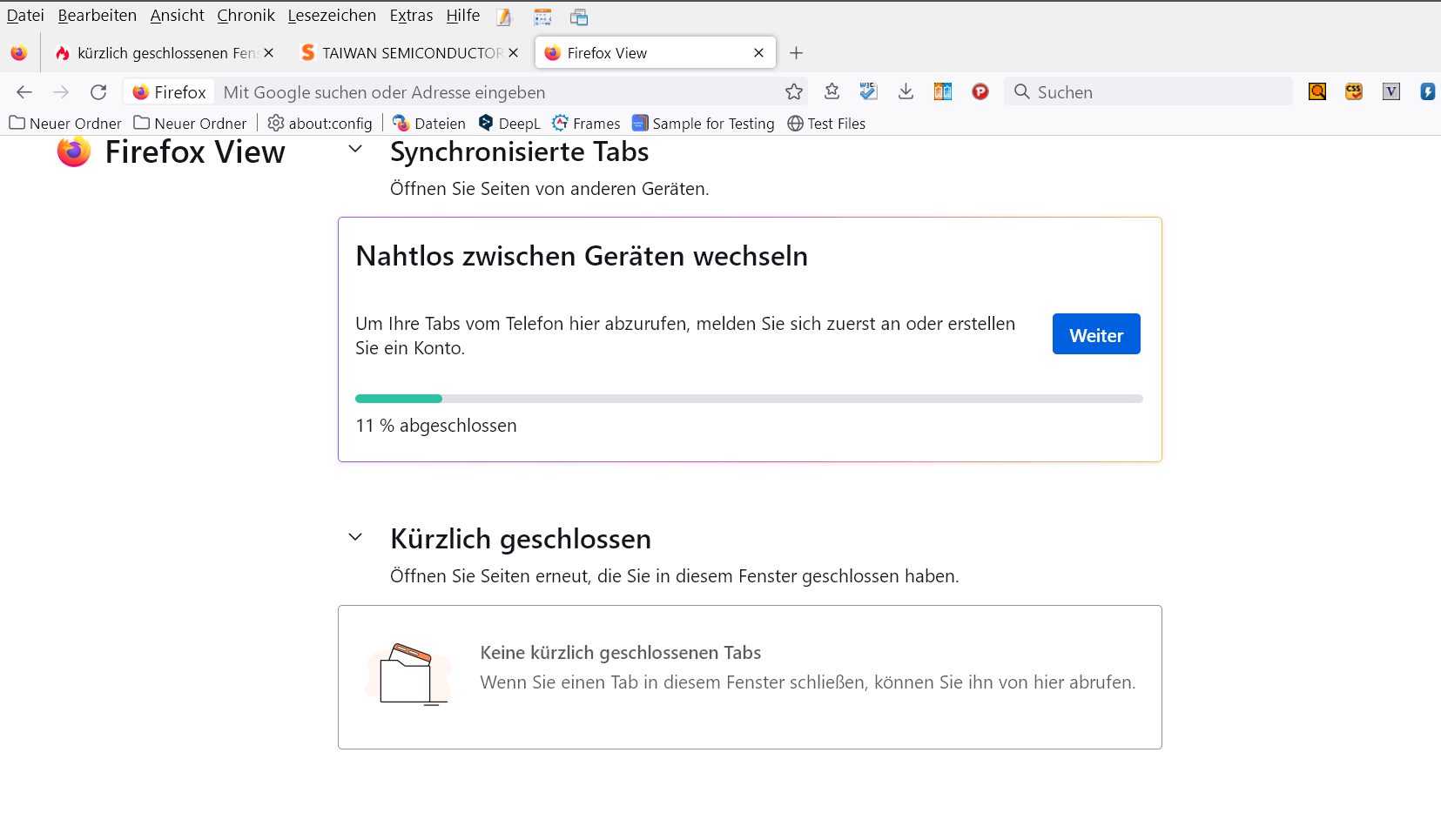
Task: Open the Lesezeichen menu
Action: coord(332,16)
